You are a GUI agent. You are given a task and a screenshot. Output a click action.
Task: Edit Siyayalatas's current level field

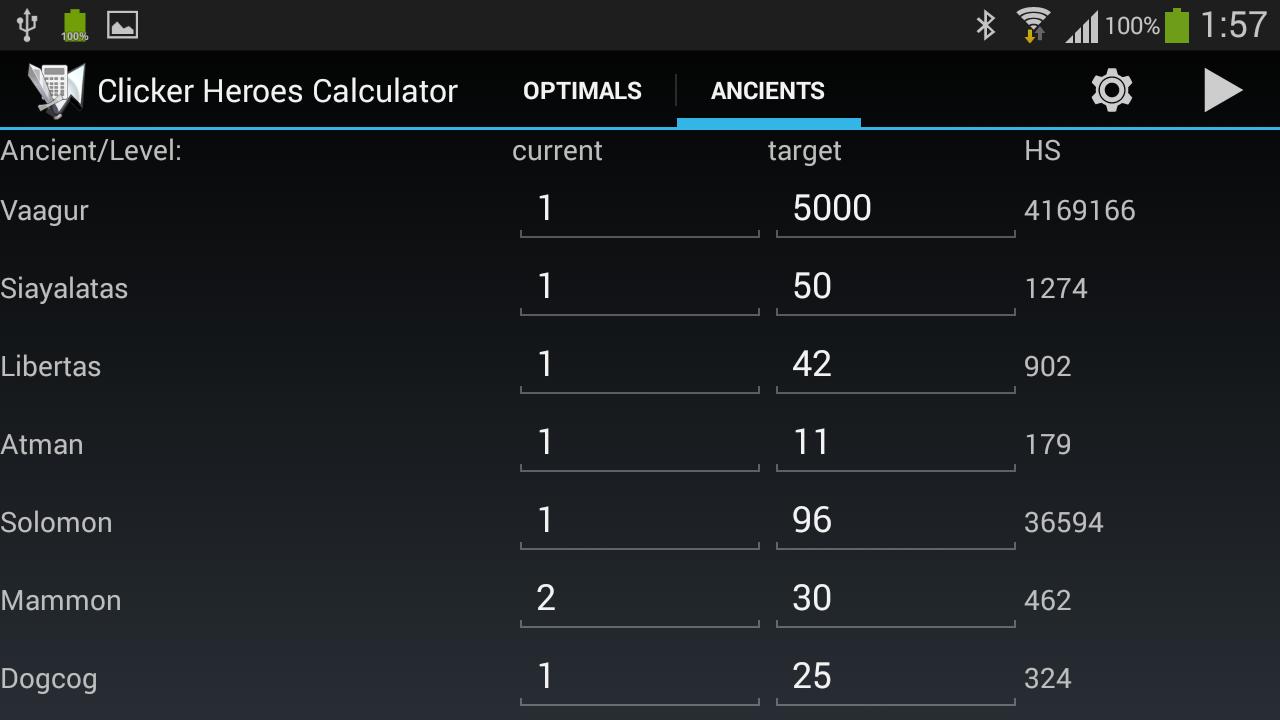tap(639, 286)
